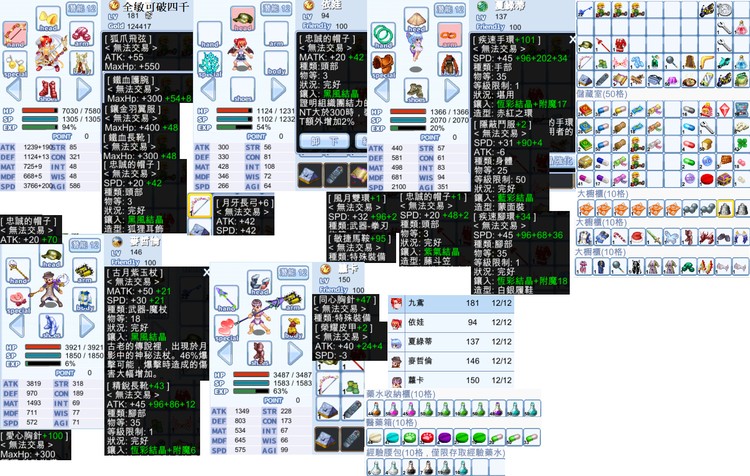Pick the white pill in medicine box
Viewport: 750px width, 476px height.
tap(375, 437)
